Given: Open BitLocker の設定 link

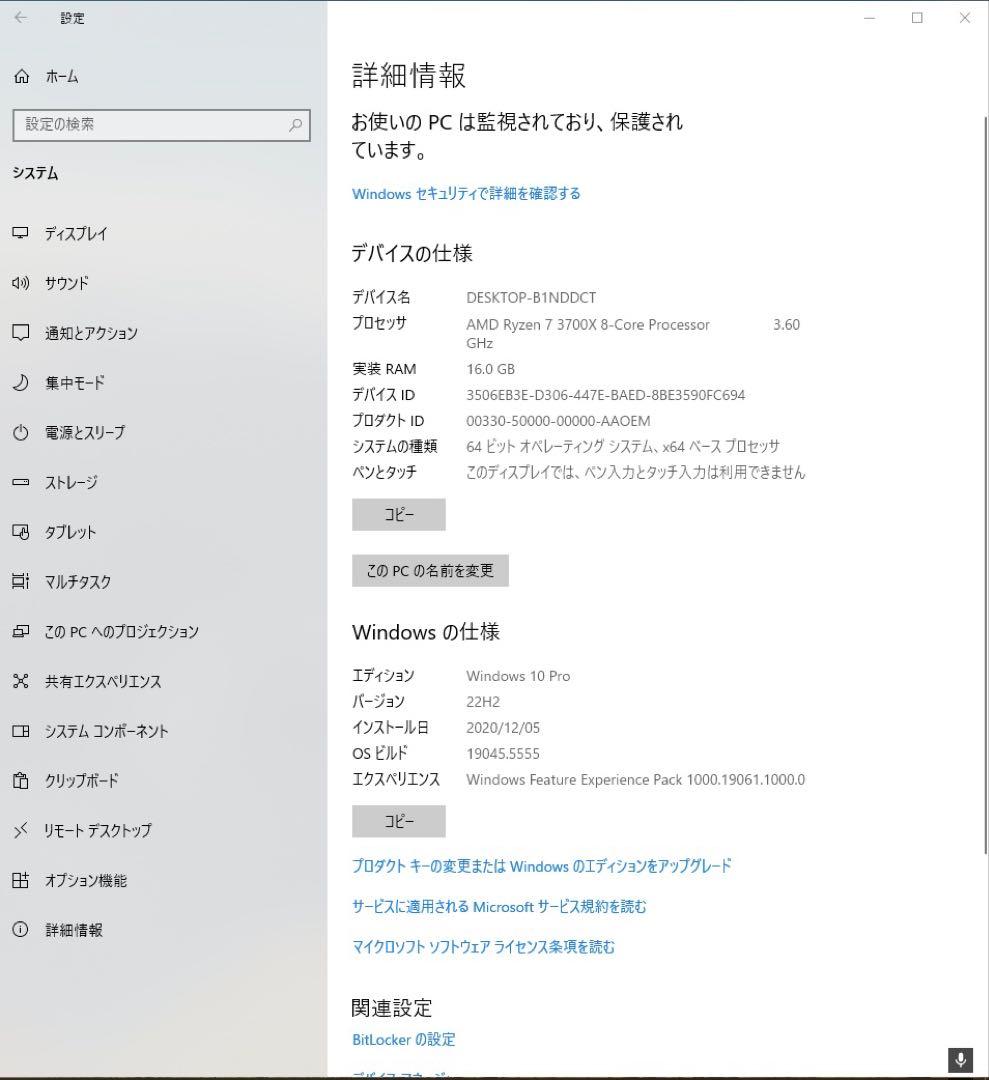Looking at the screenshot, I should pyautogui.click(x=404, y=1039).
